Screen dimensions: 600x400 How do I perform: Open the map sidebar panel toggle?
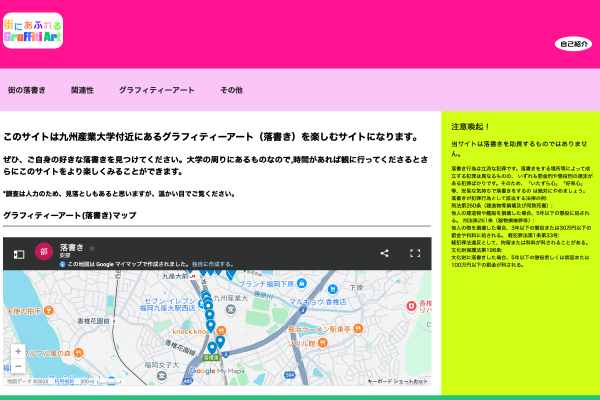(18, 254)
